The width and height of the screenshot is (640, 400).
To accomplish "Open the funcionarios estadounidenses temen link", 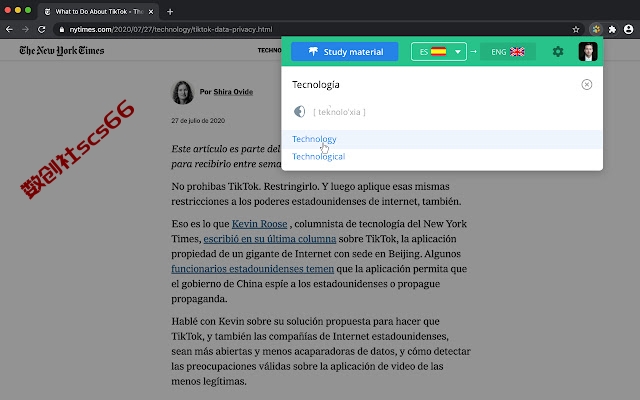I will [x=252, y=269].
